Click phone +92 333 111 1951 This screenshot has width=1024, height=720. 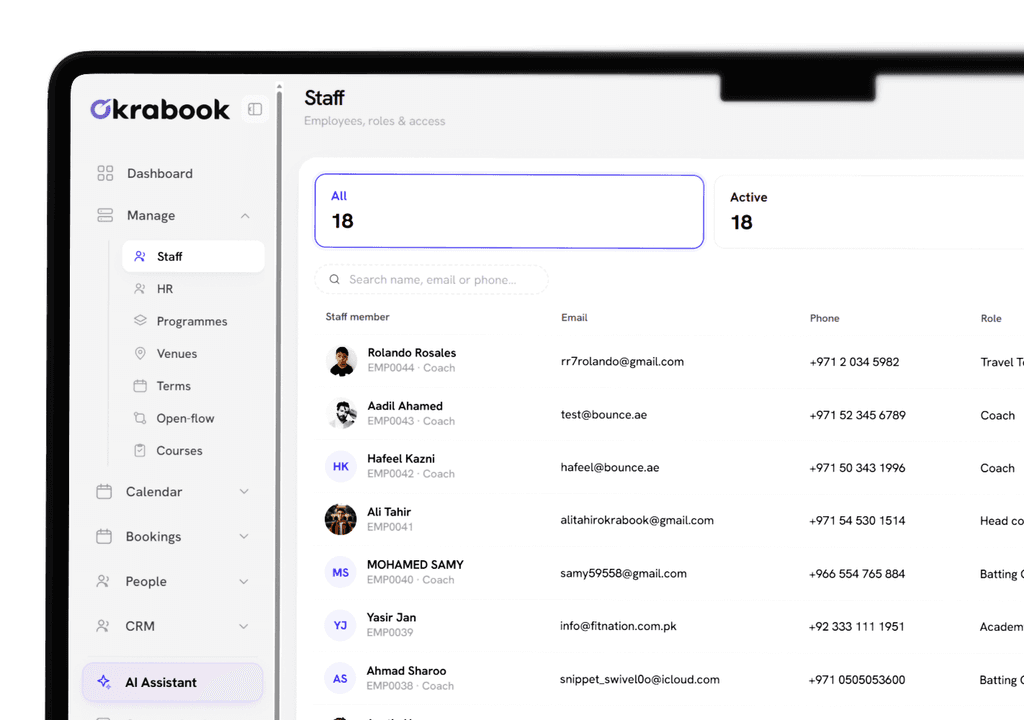[856, 627]
